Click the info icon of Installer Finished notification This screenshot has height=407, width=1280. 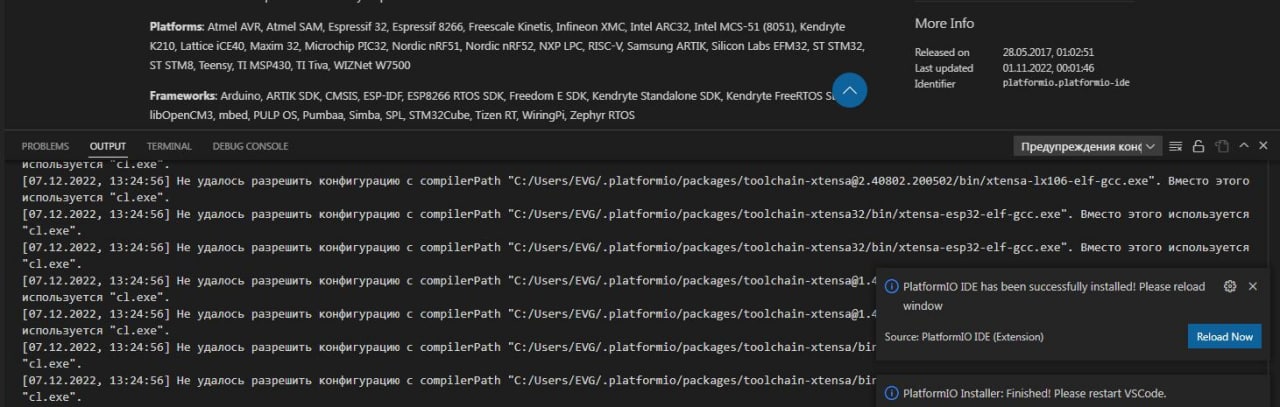click(x=892, y=394)
